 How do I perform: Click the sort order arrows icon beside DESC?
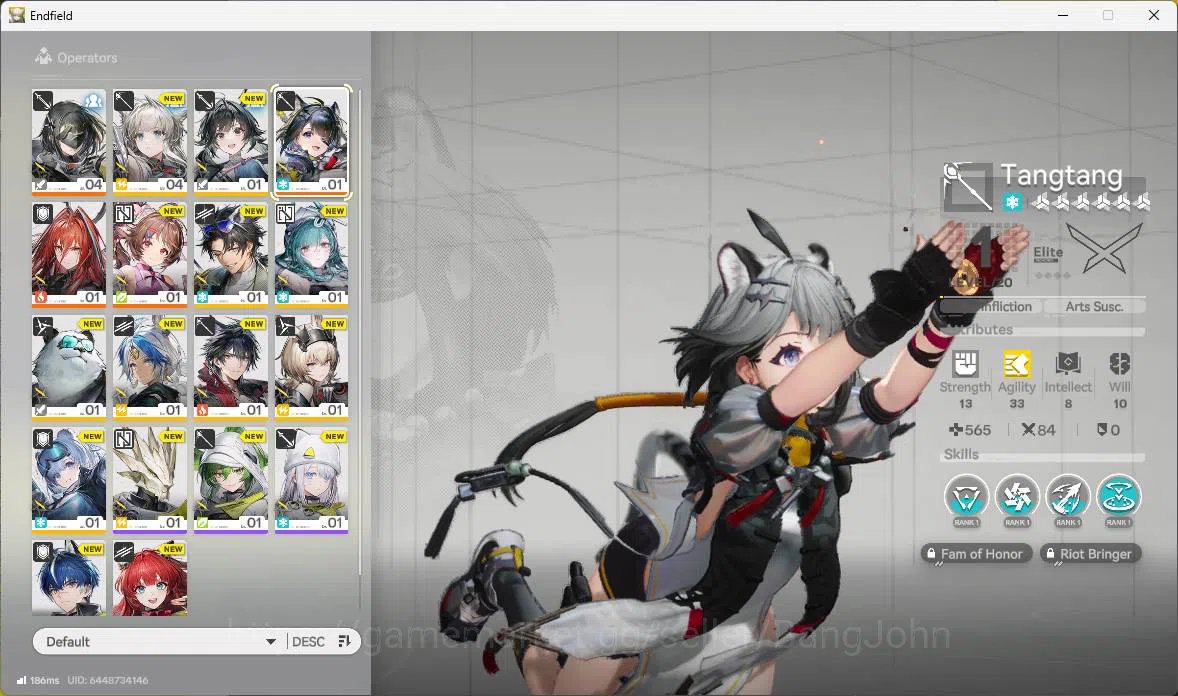(x=345, y=641)
